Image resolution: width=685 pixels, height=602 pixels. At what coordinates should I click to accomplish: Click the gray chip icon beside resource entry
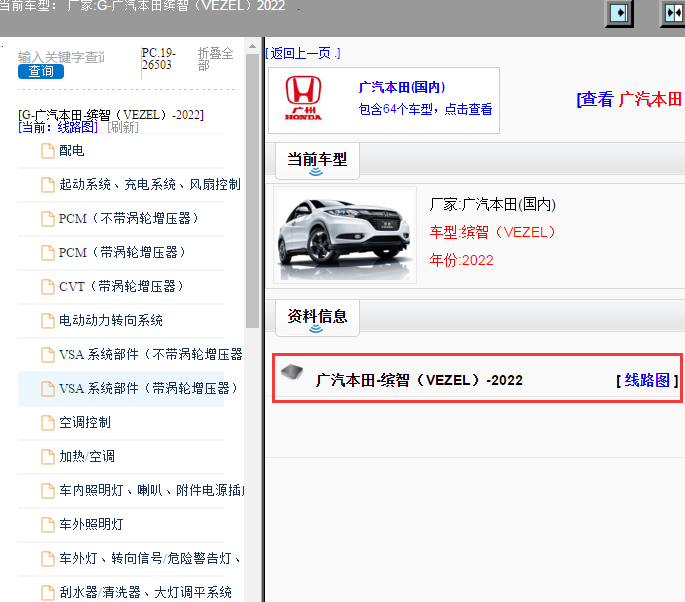pyautogui.click(x=292, y=372)
